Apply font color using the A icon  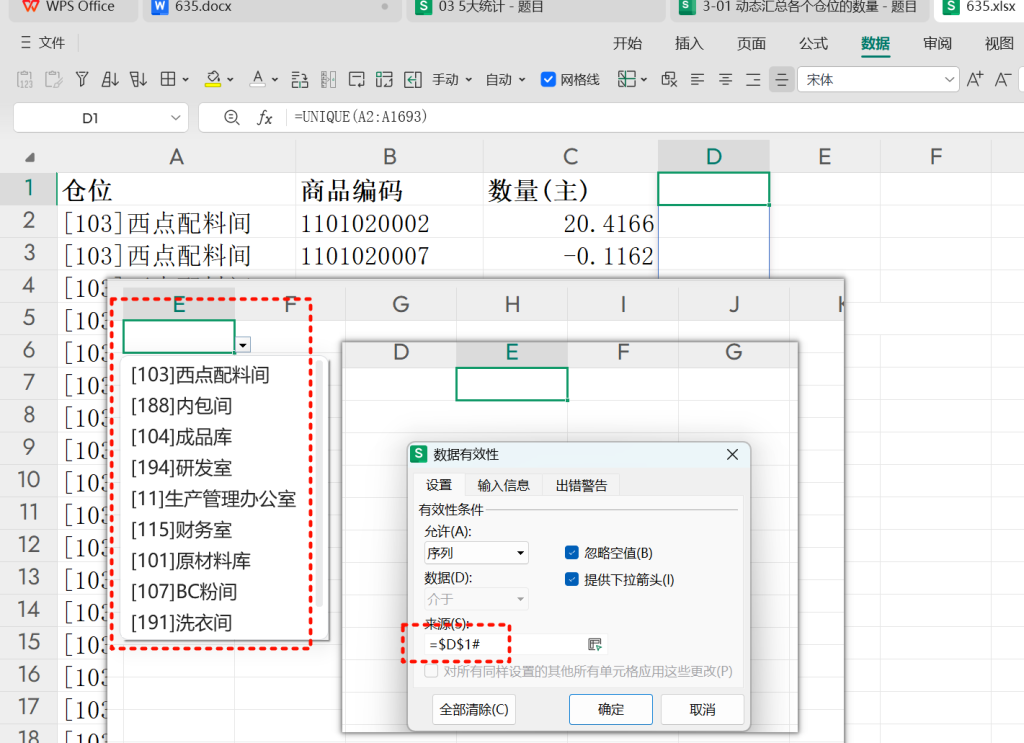[258, 80]
